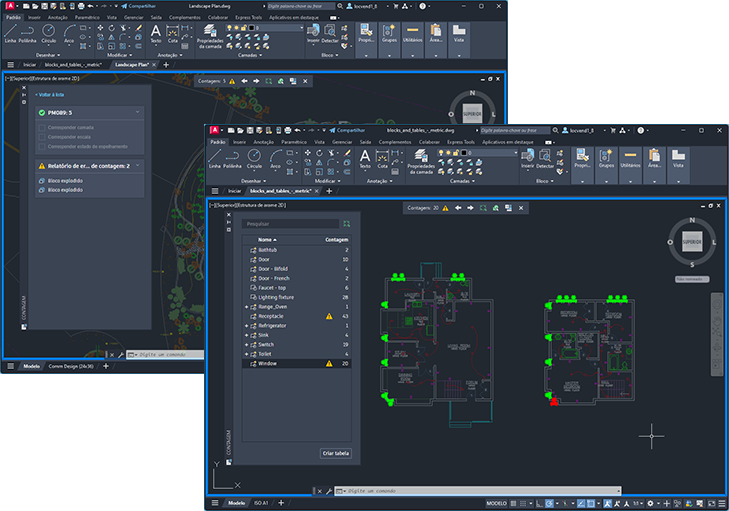This screenshot has height=511, width=729.
Task: Open Propriedades da camada in the blocks_and_tables window
Action: 421,161
